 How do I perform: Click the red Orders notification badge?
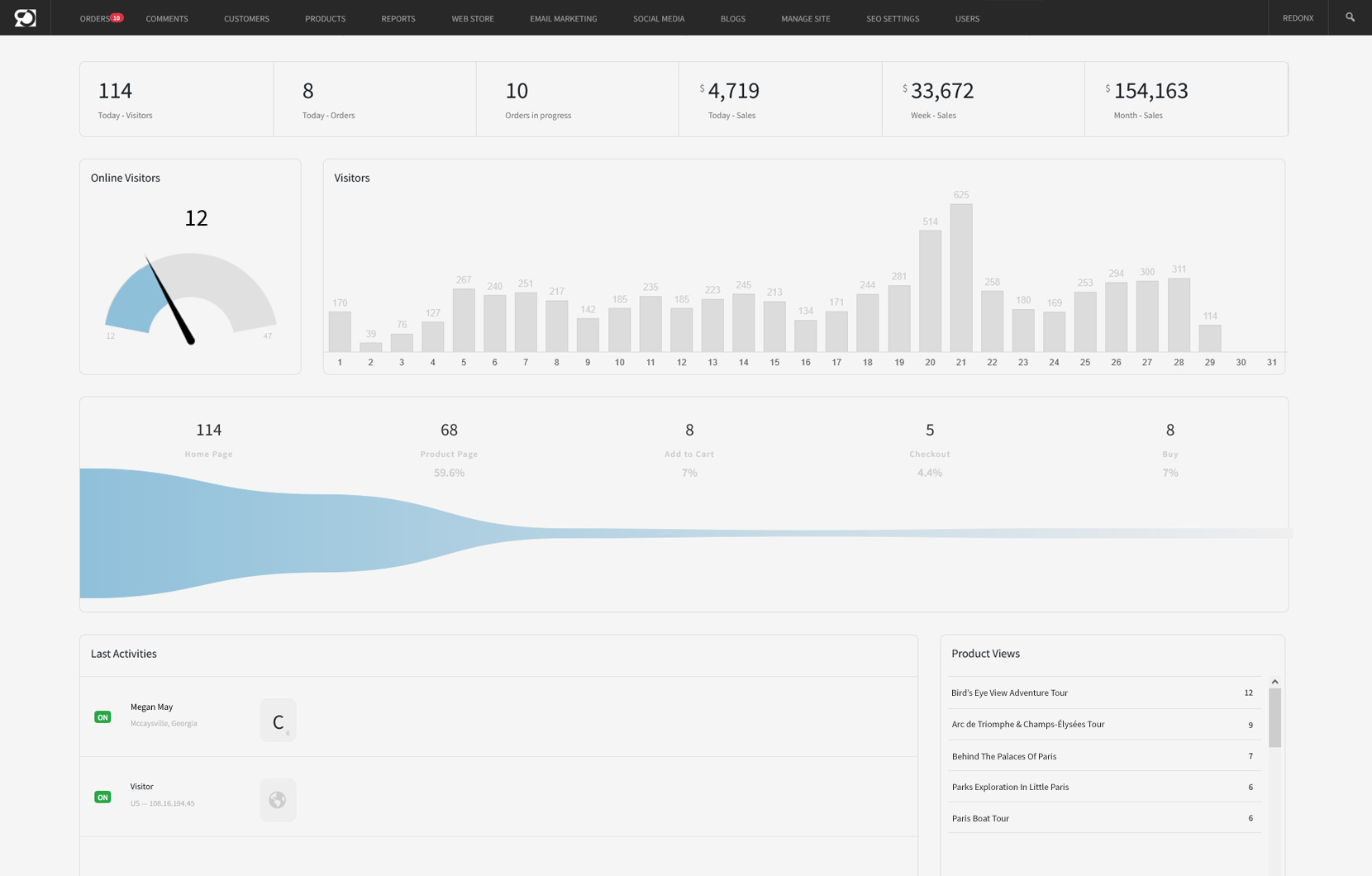[116, 16]
